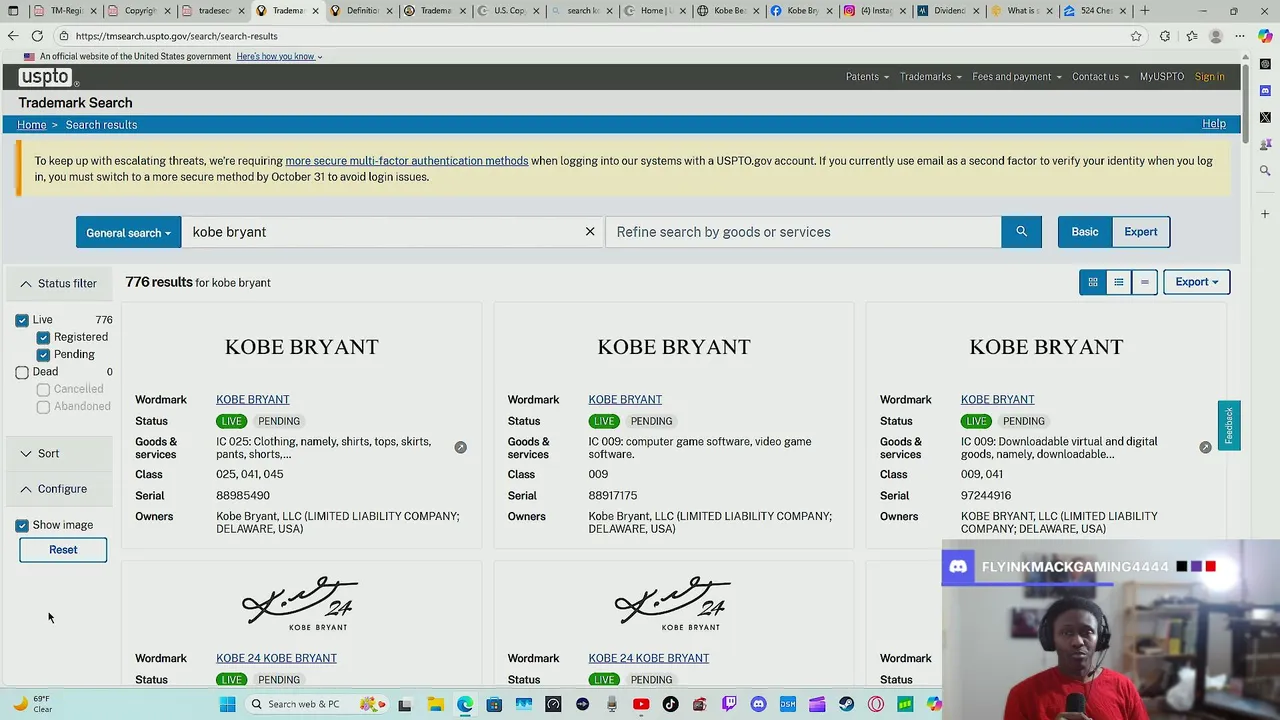Open Contact us menu
The width and height of the screenshot is (1280, 720).
pyautogui.click(x=1100, y=77)
